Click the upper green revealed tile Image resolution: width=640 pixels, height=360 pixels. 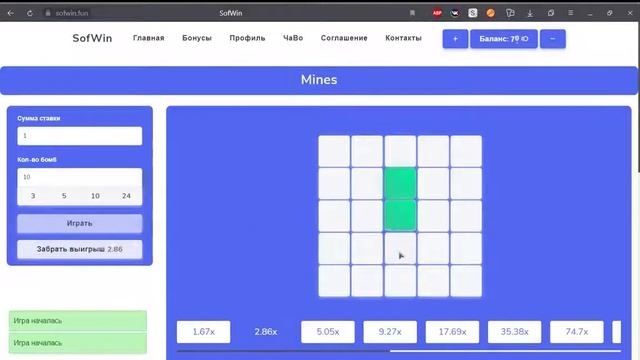click(400, 184)
